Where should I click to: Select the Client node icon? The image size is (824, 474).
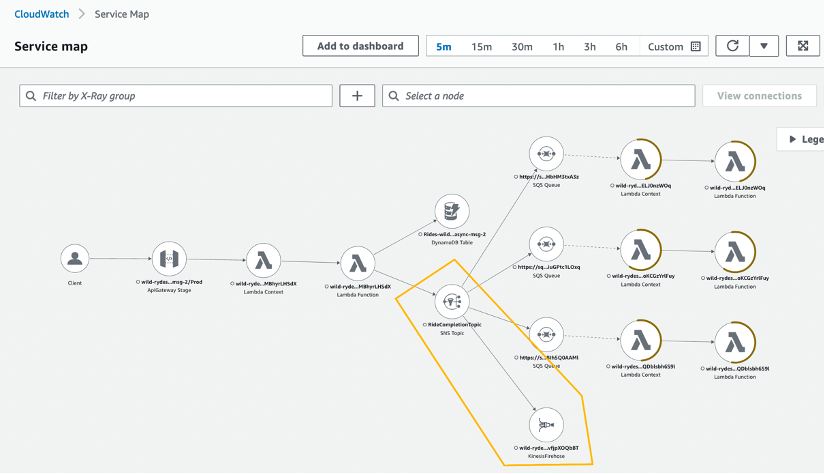coord(75,259)
